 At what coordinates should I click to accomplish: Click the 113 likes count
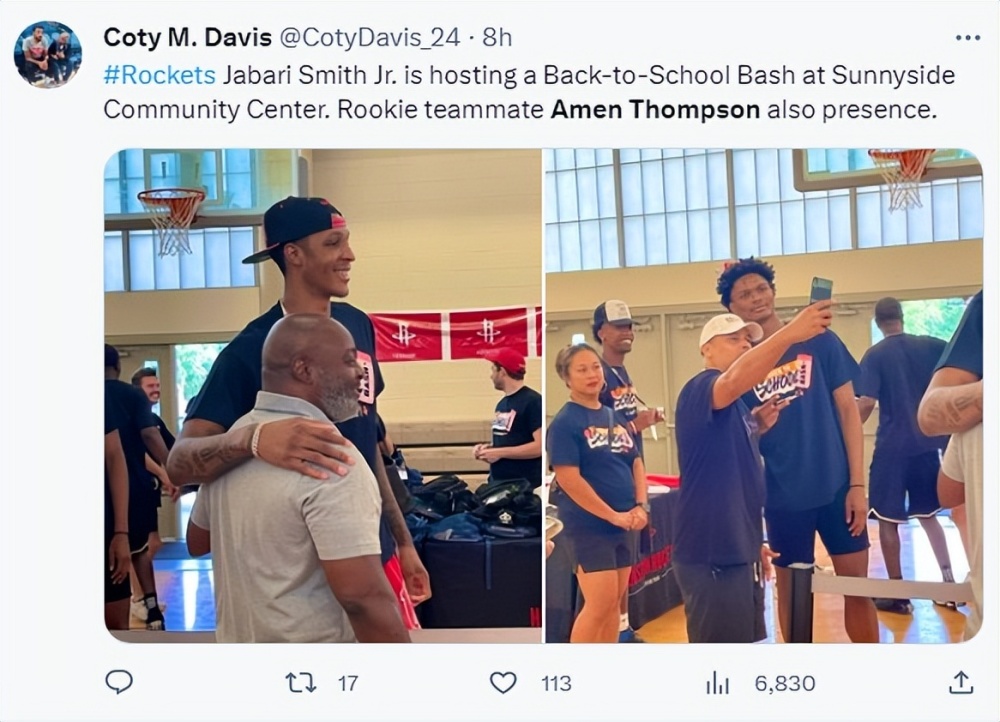pyautogui.click(x=556, y=684)
